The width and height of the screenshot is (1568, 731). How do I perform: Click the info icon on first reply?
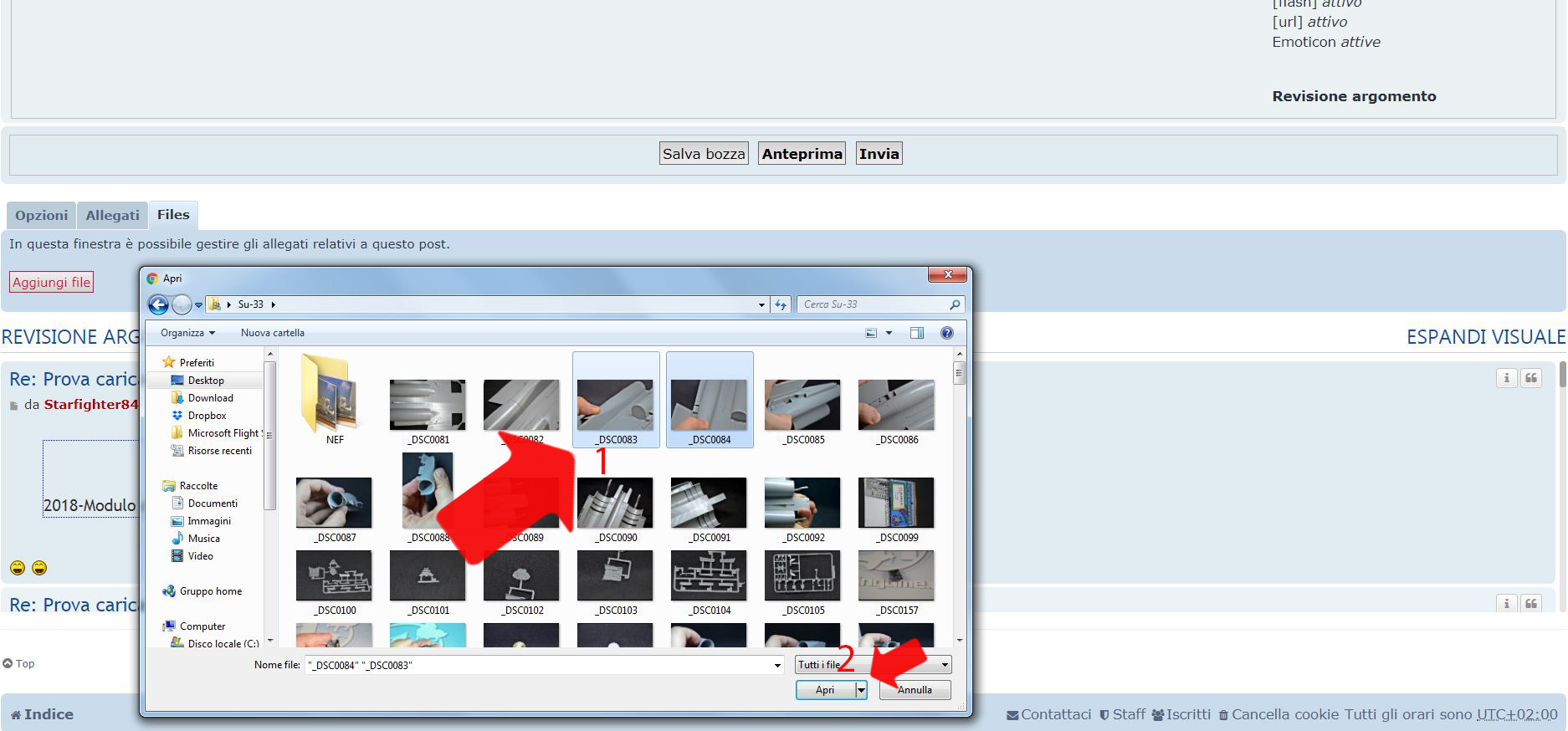[x=1506, y=378]
